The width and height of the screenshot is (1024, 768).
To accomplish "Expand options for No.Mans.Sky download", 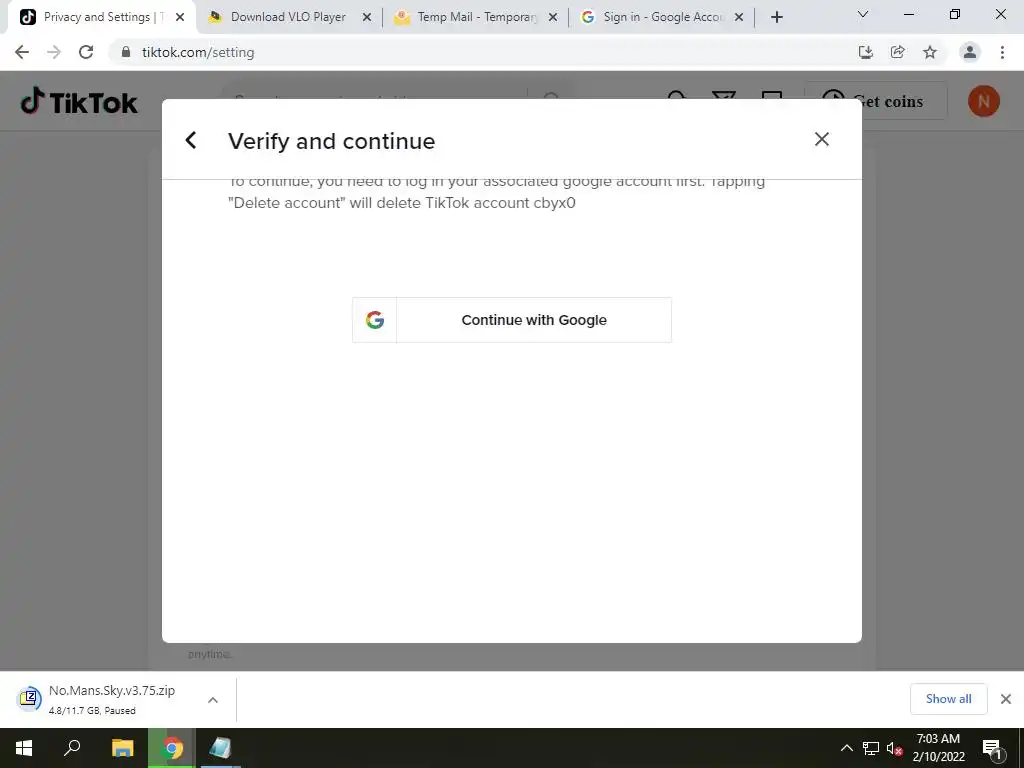I will [213, 700].
